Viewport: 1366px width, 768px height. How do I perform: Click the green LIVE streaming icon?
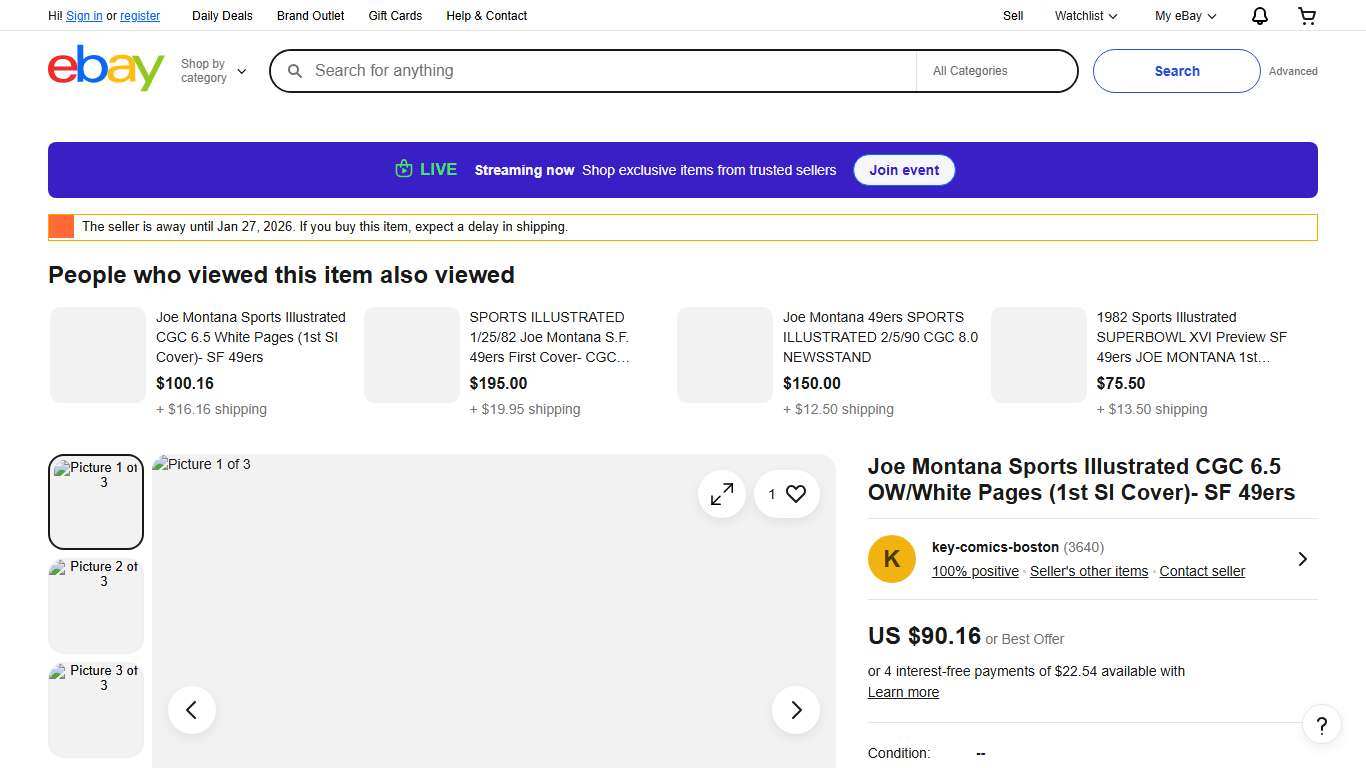pyautogui.click(x=403, y=169)
